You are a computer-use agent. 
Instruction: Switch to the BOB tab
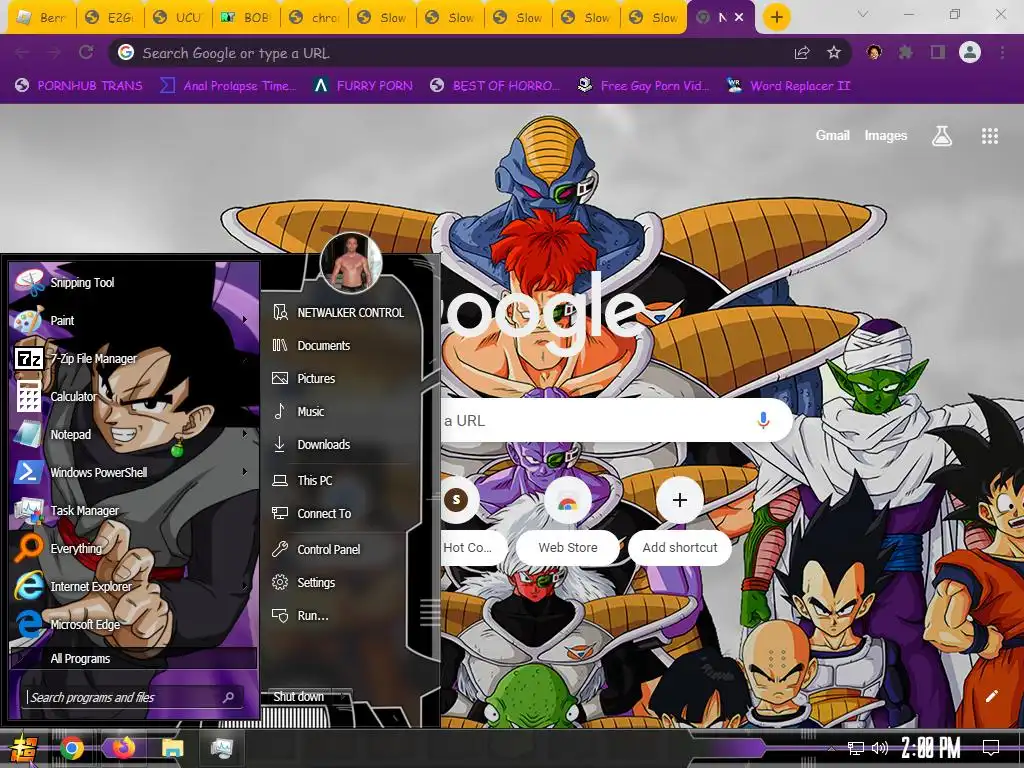pos(246,18)
